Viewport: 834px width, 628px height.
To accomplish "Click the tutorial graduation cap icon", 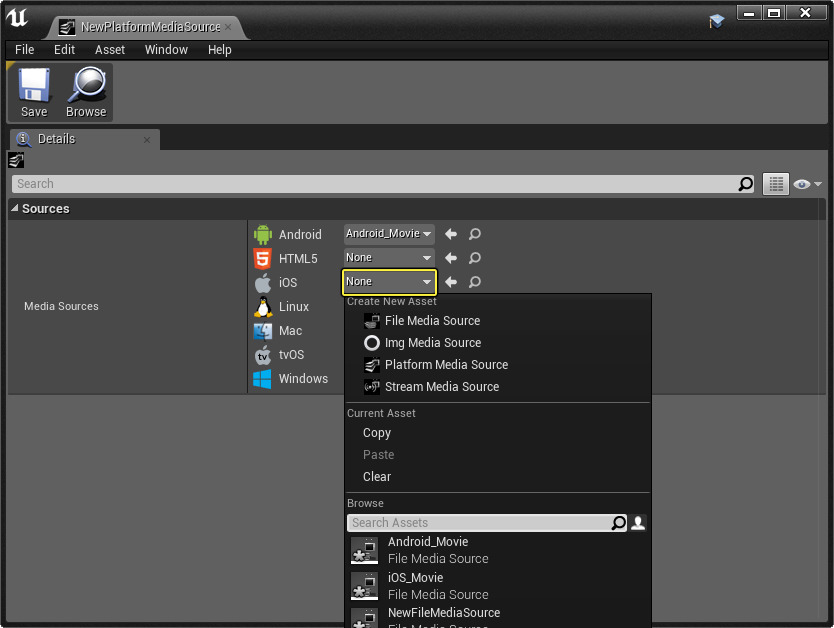I will point(716,21).
